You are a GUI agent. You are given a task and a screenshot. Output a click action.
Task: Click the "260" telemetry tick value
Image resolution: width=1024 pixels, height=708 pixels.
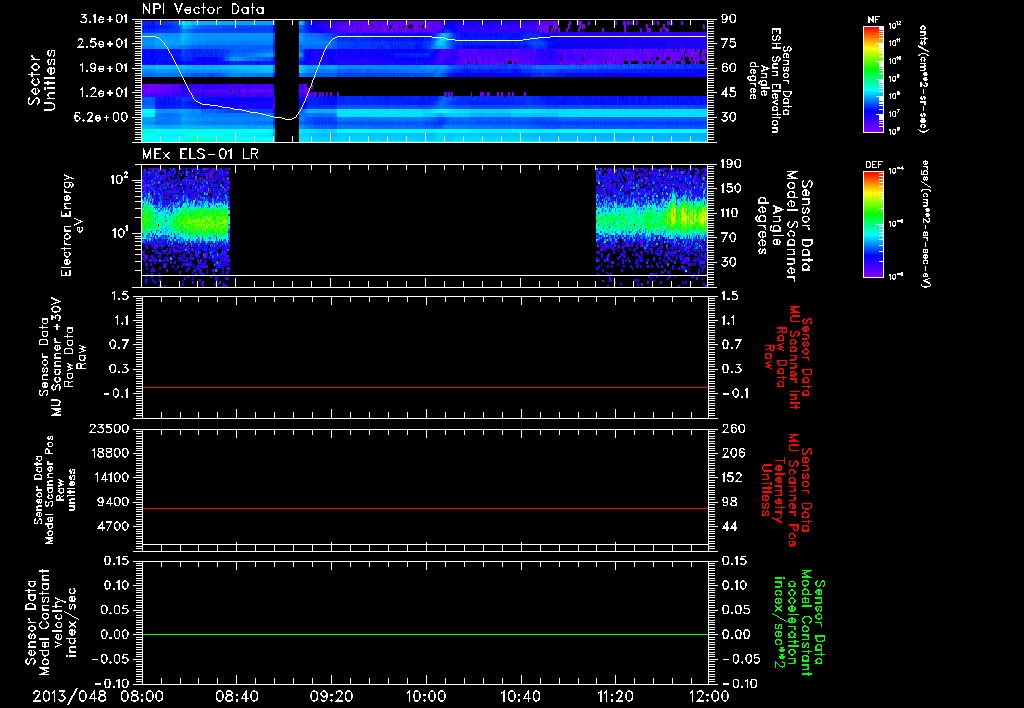point(732,428)
